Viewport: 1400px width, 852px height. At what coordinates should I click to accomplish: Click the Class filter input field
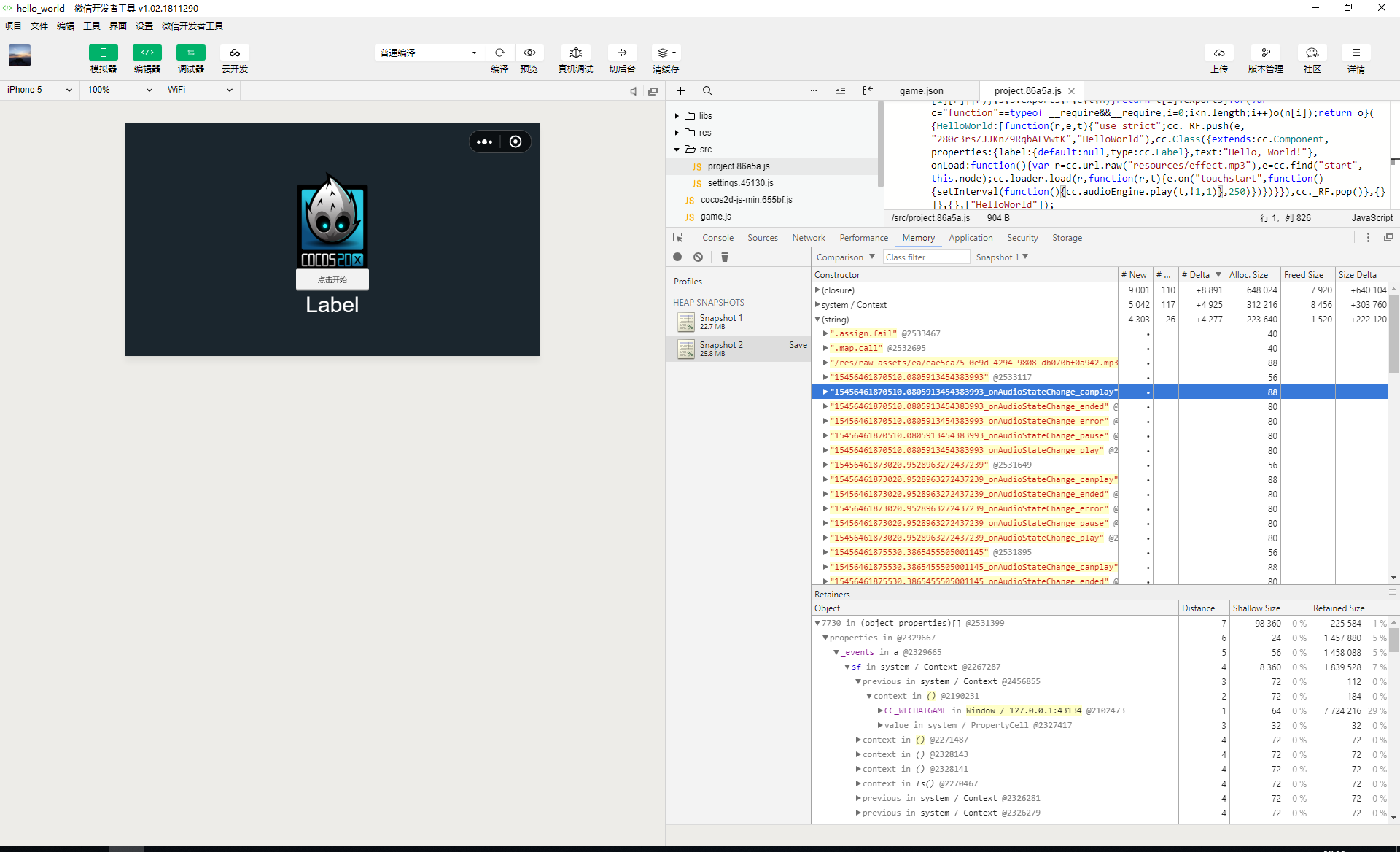point(925,257)
